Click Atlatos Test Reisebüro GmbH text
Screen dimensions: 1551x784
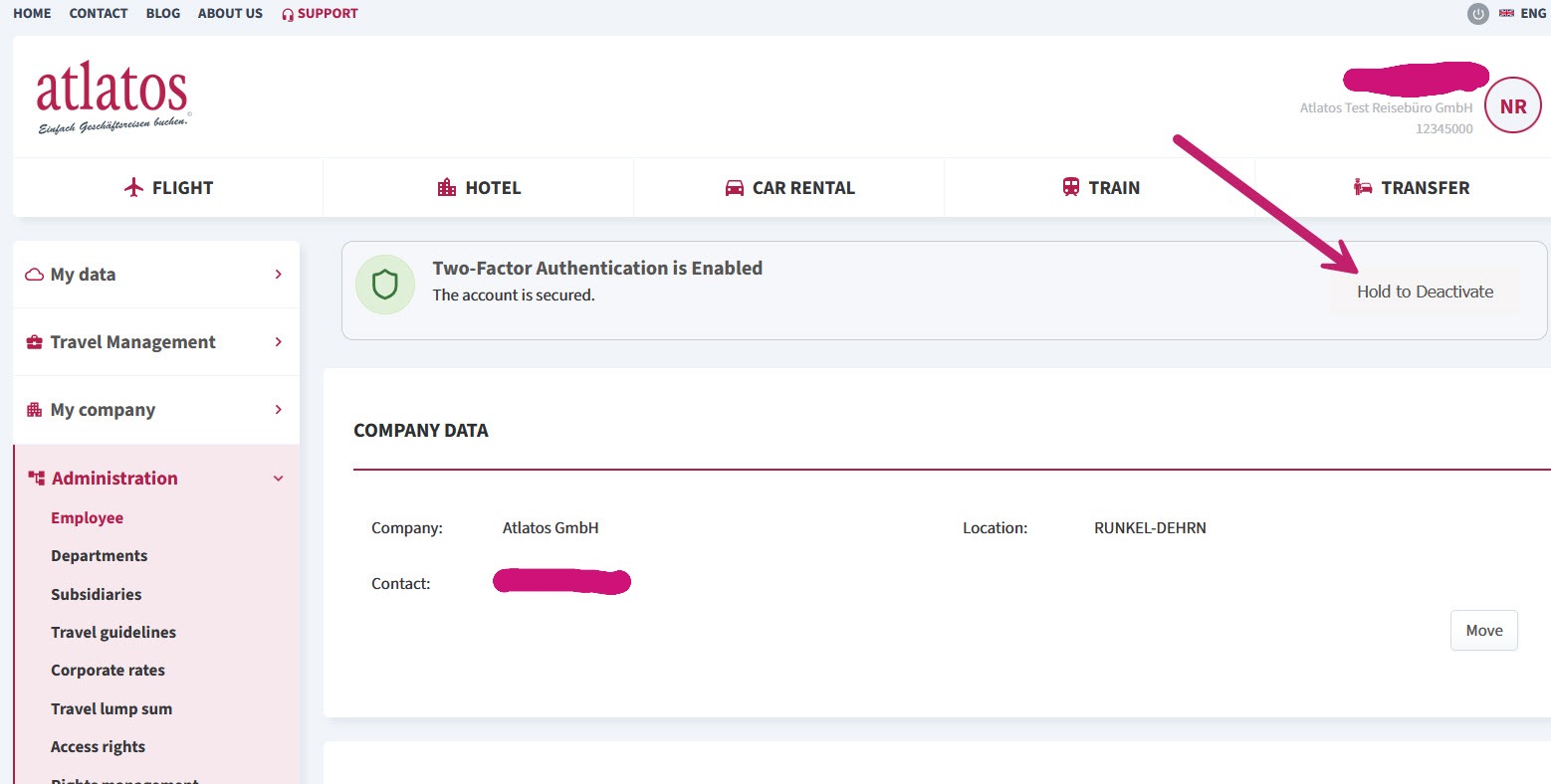point(1386,107)
